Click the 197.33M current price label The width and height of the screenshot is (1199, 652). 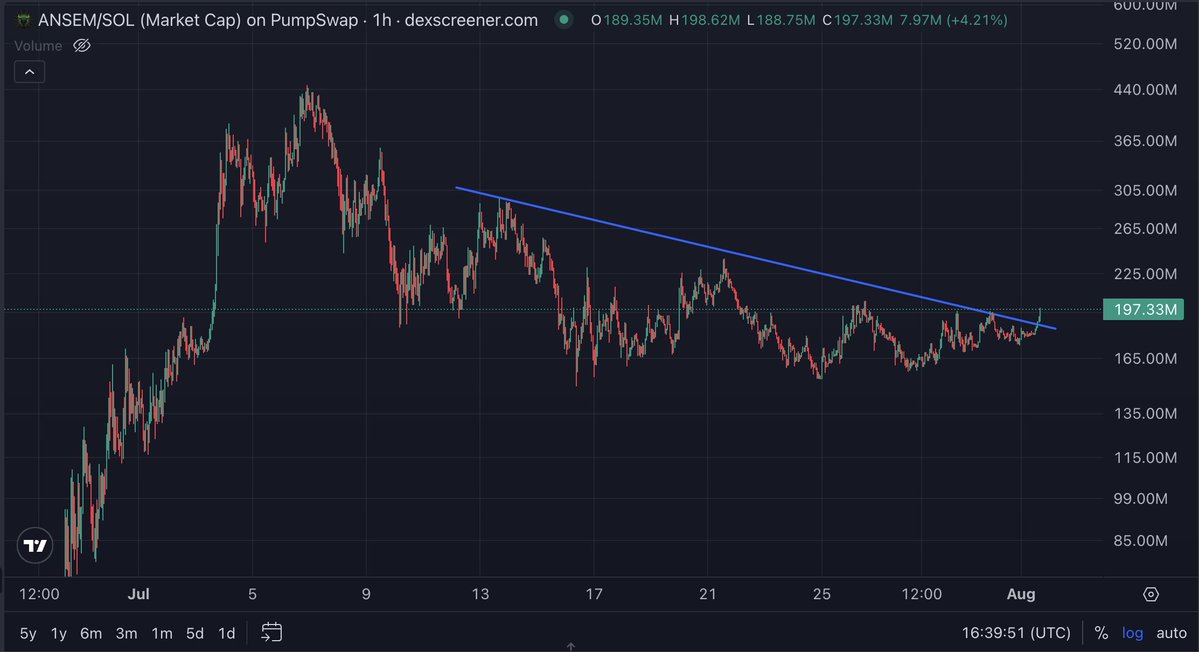(1143, 310)
